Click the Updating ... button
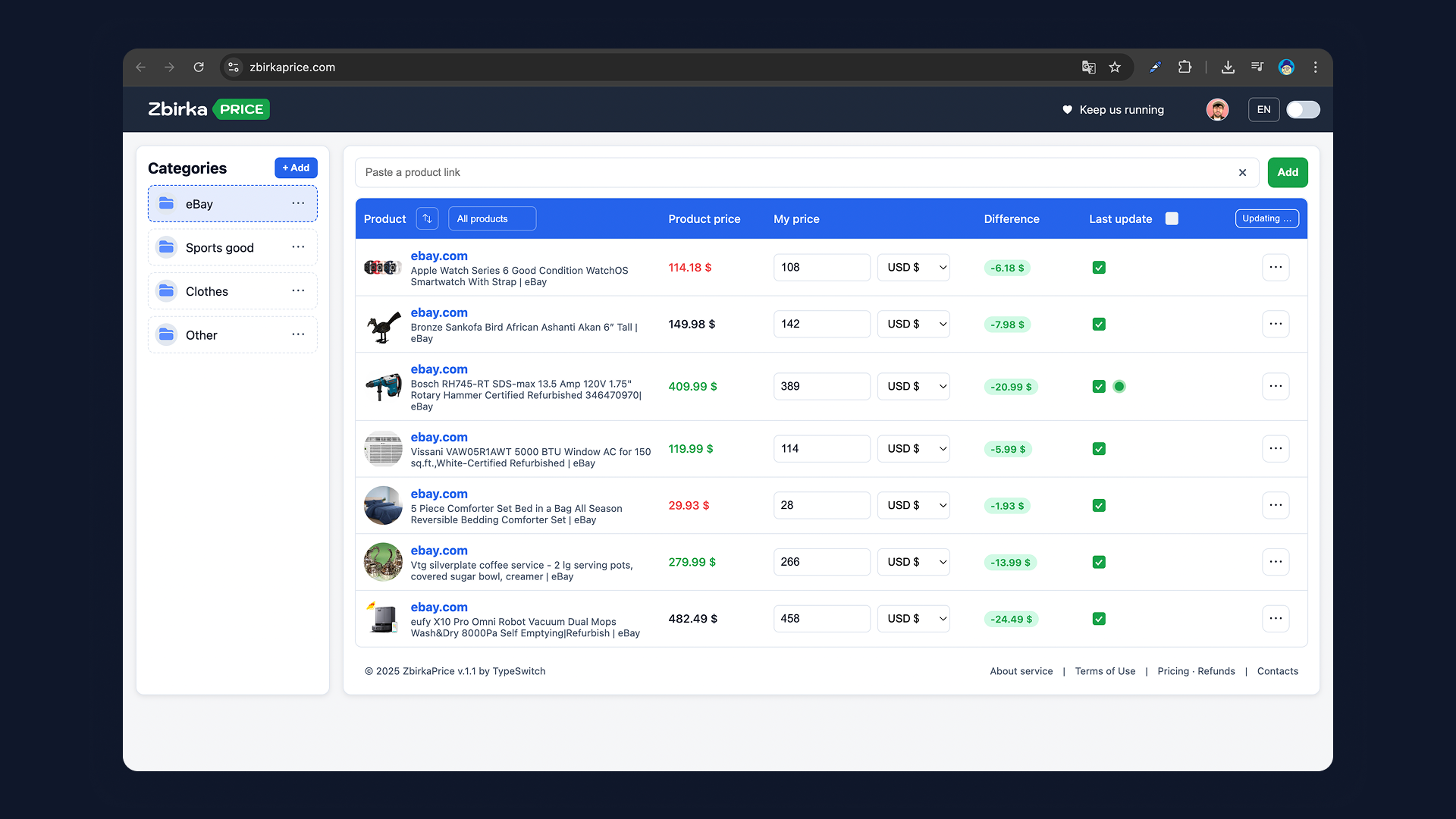Image resolution: width=1456 pixels, height=819 pixels. pyautogui.click(x=1266, y=218)
